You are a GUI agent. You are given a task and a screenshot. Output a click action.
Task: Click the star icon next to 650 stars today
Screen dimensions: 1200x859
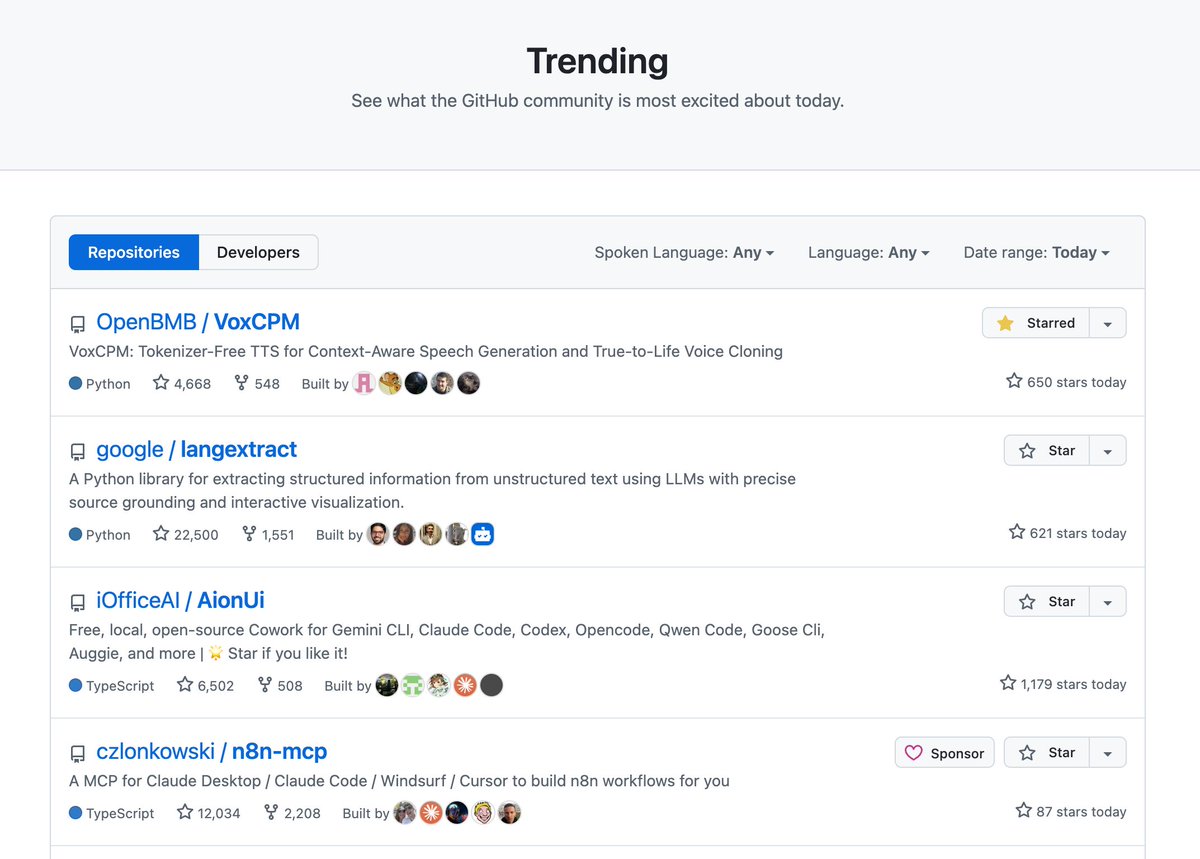tap(1013, 381)
